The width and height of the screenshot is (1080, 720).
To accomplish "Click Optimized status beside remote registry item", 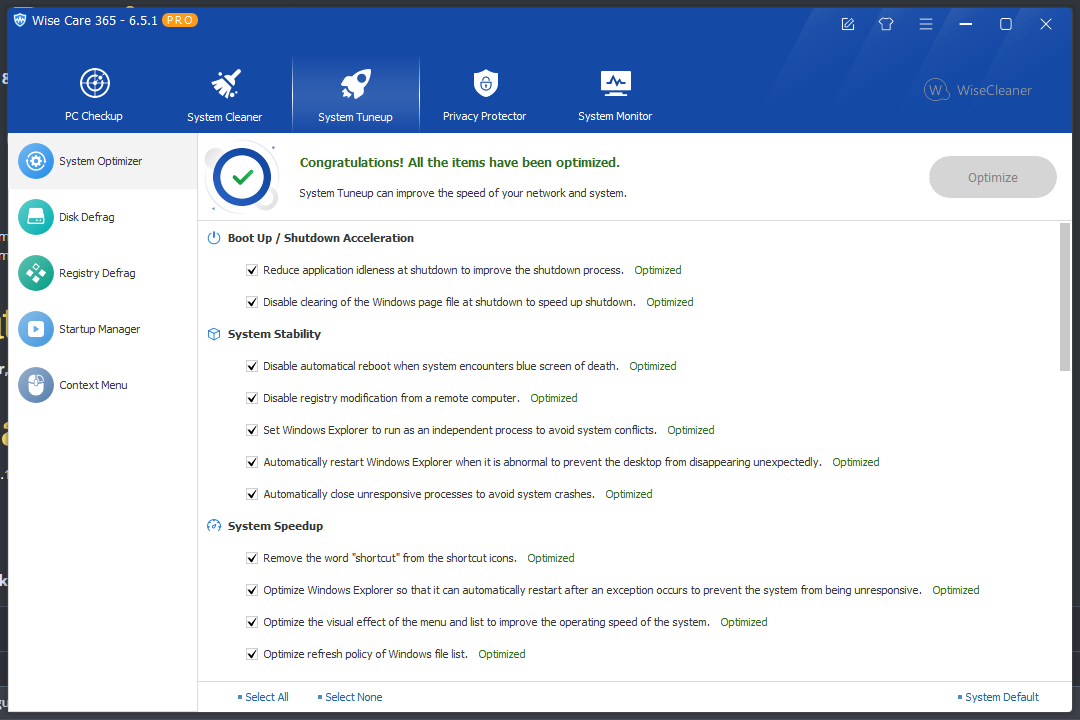I will tap(554, 398).
